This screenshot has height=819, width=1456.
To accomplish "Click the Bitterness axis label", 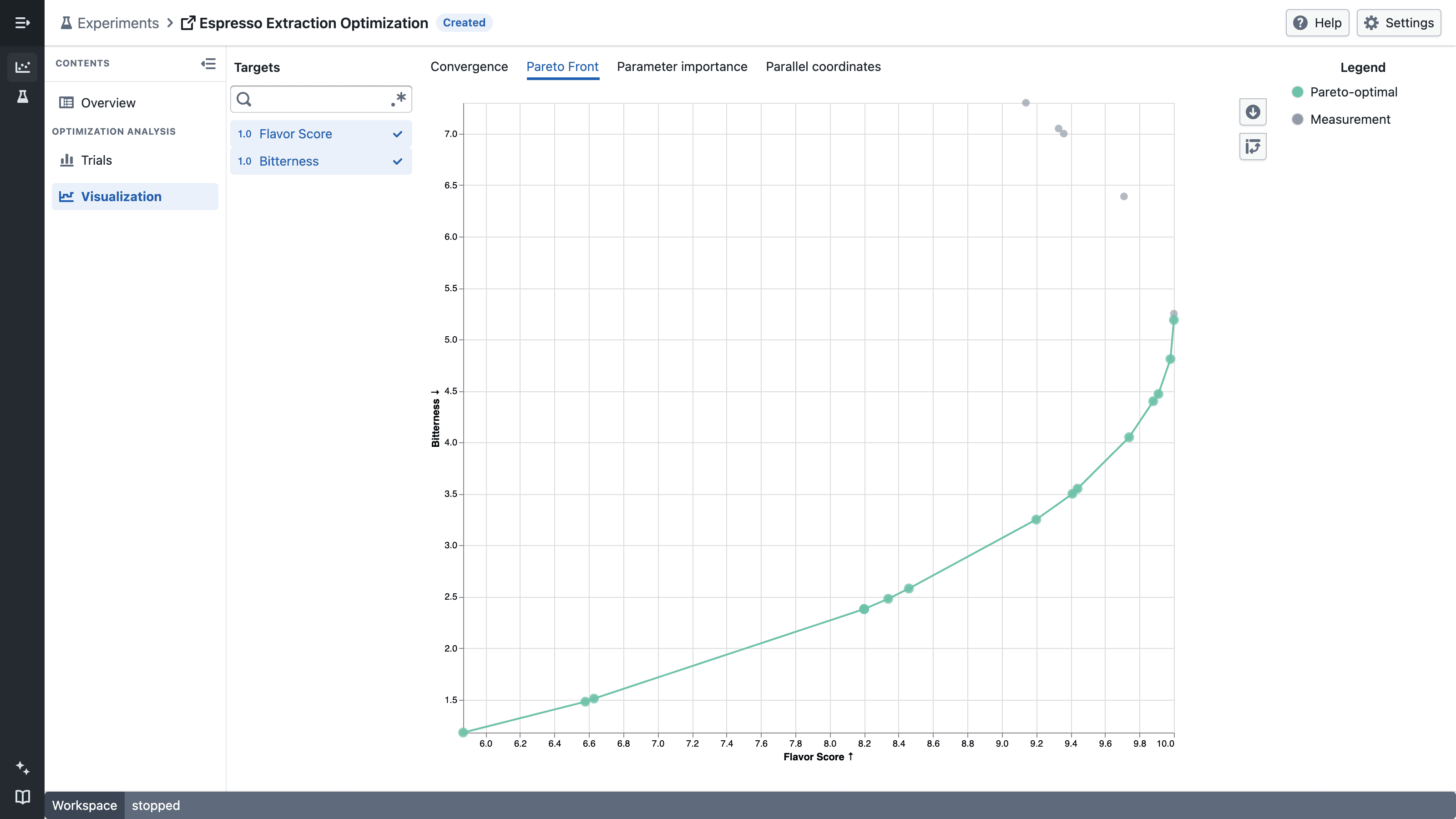I will 435,418.
